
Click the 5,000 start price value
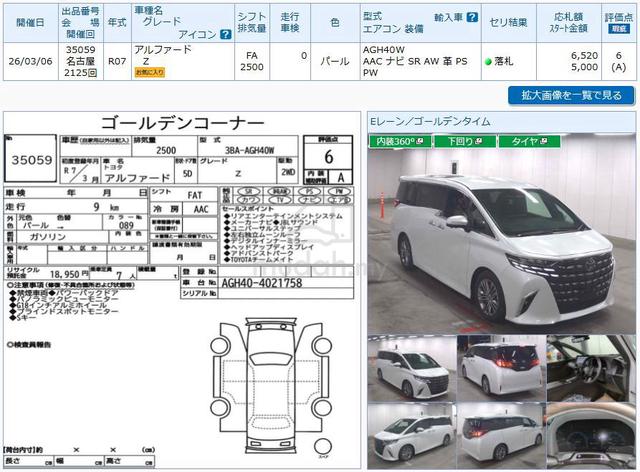tap(584, 67)
